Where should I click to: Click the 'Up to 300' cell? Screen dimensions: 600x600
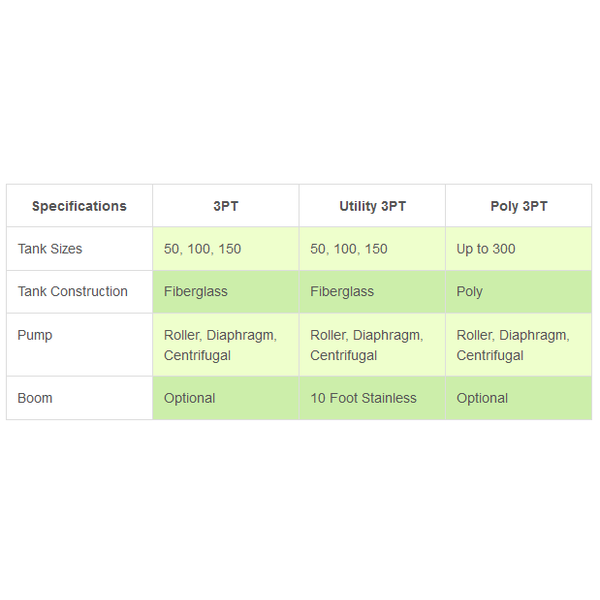[x=519, y=249]
